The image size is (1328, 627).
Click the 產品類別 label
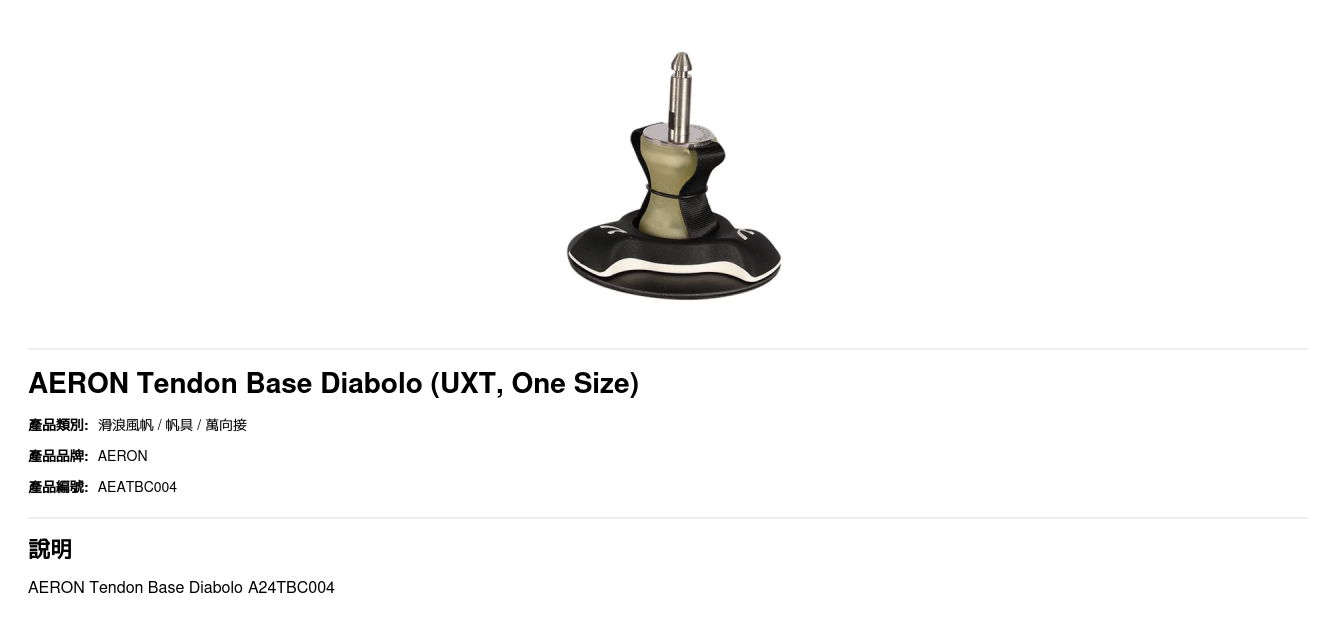(x=58, y=425)
